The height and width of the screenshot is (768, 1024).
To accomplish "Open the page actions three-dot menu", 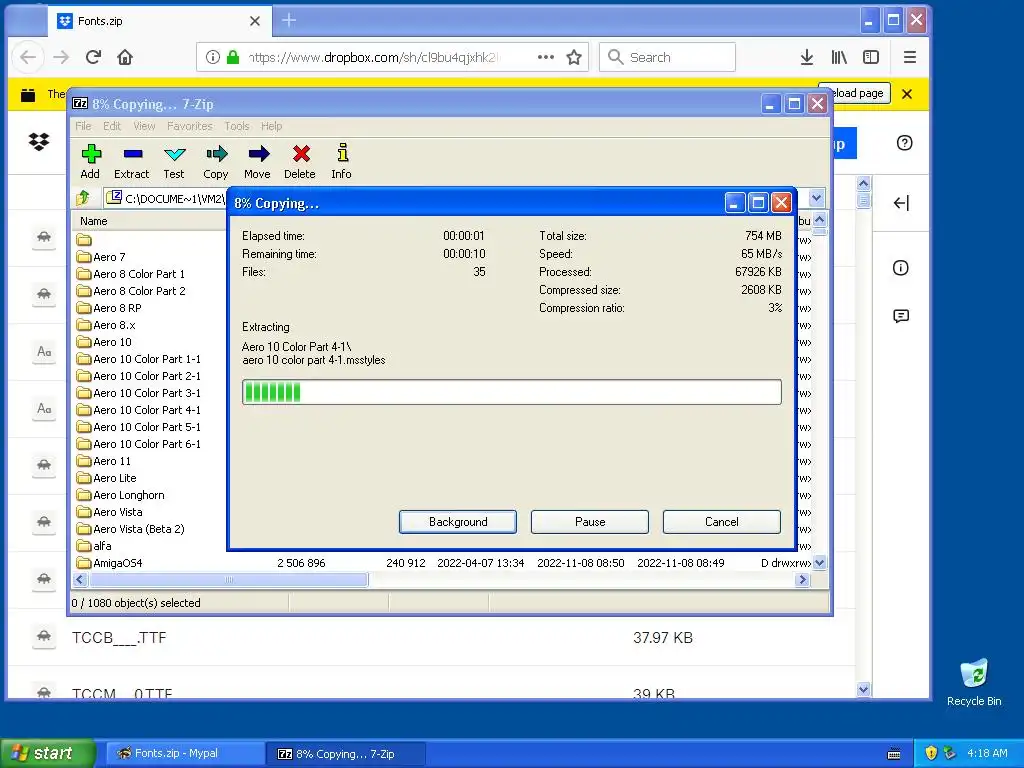I will pos(546,57).
